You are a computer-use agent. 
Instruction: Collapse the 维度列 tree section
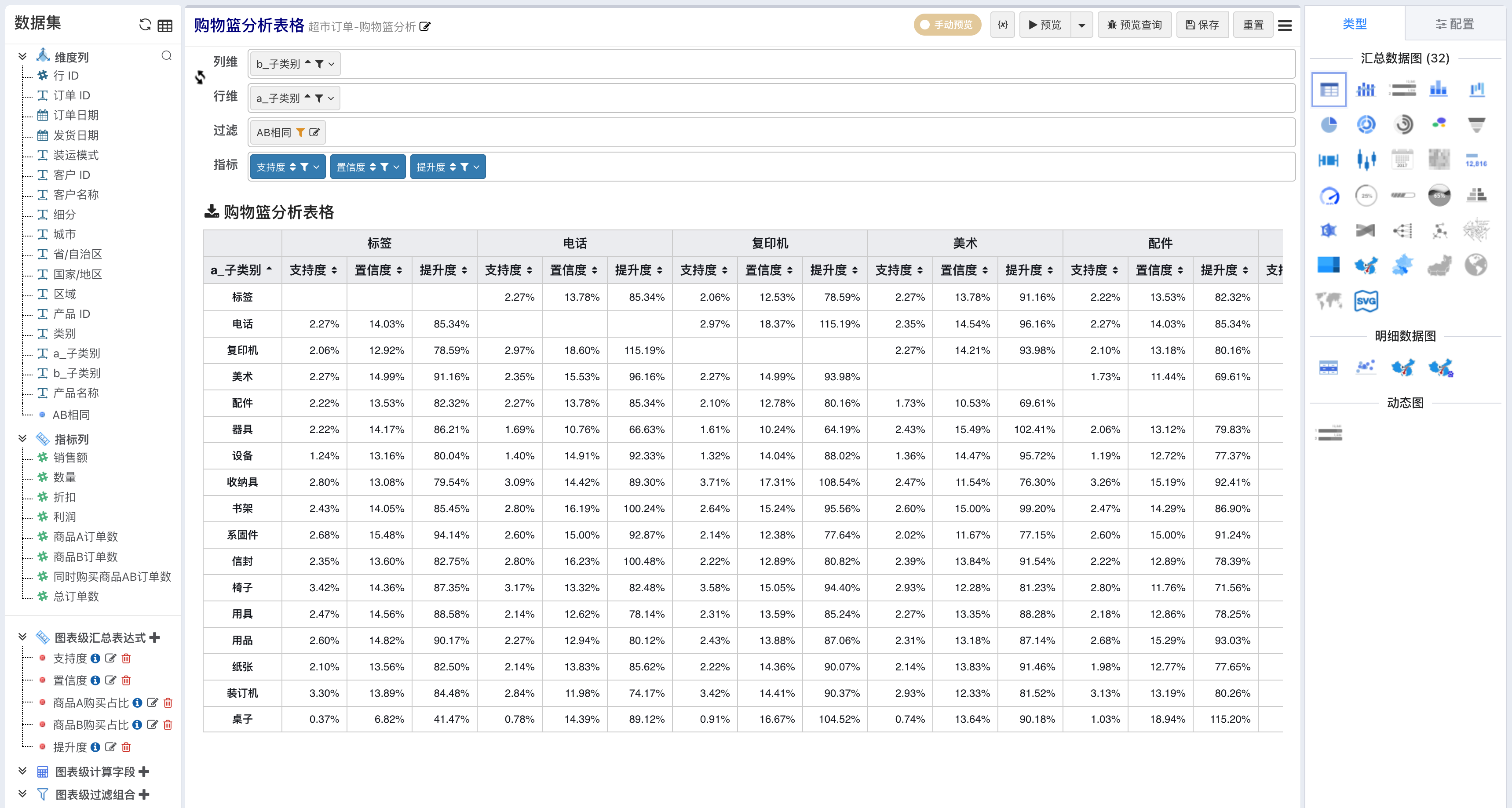coord(22,56)
